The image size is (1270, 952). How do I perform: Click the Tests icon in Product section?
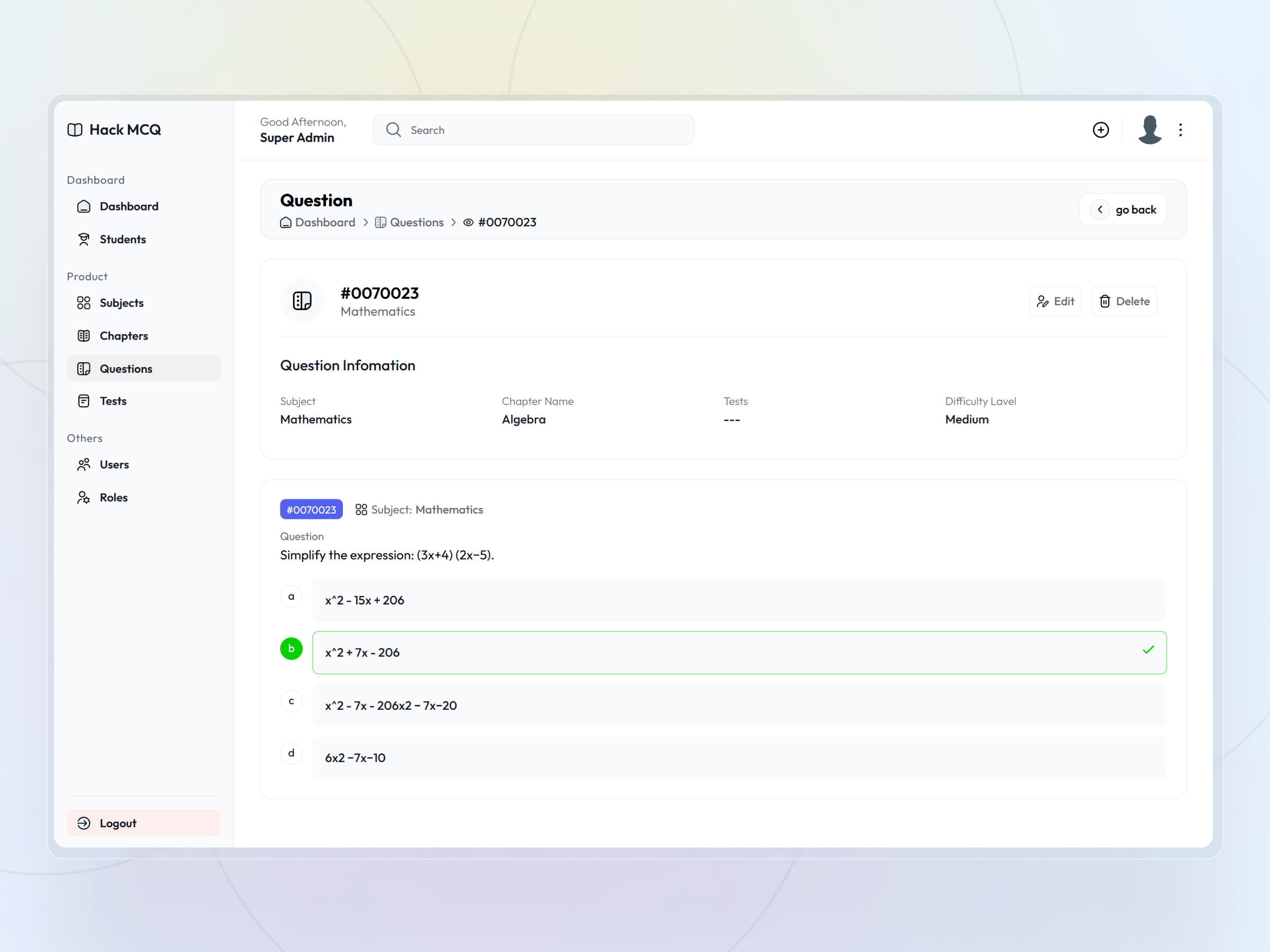click(84, 400)
